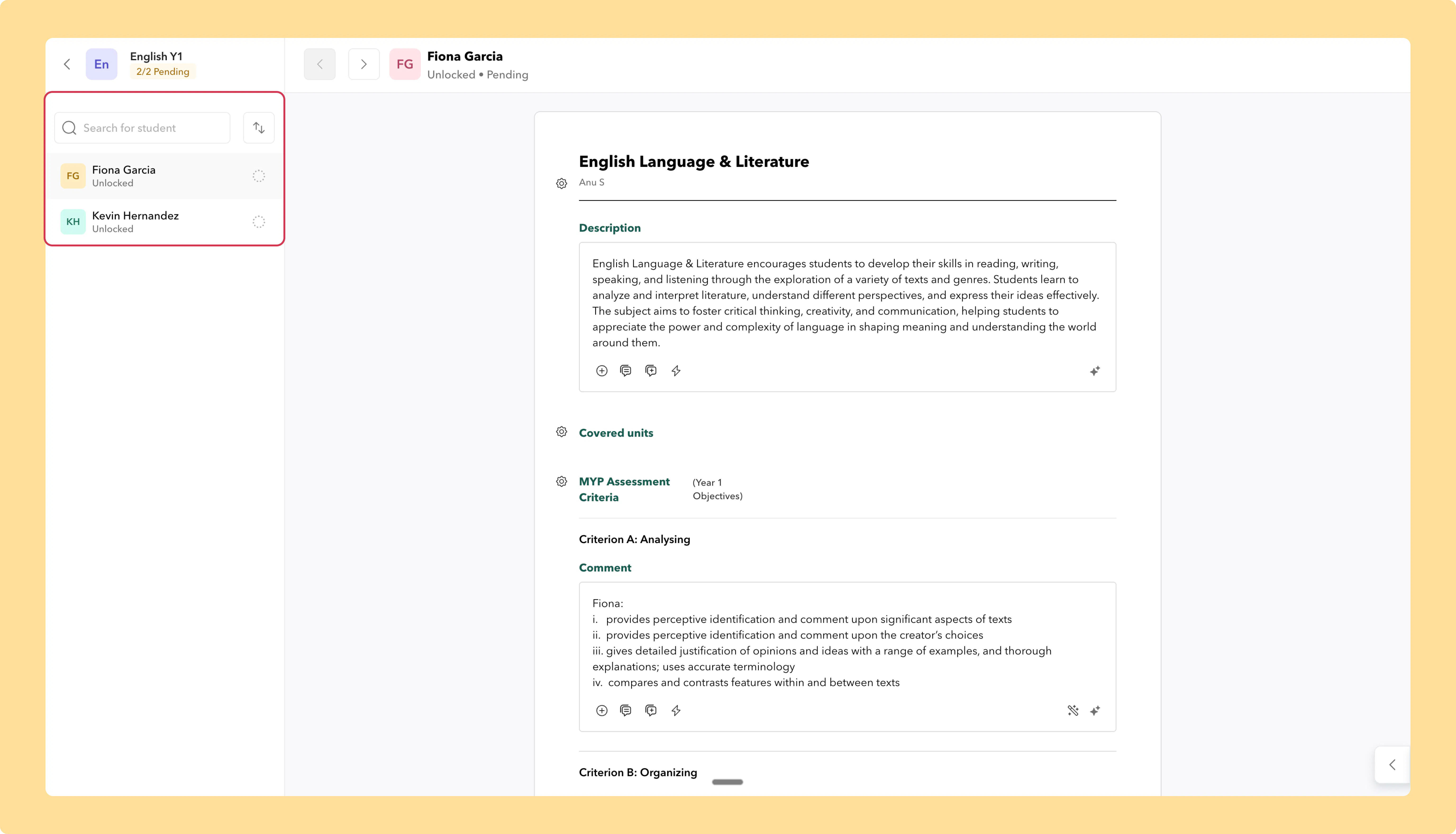The width and height of the screenshot is (1456, 834).
Task: Expand the right side panel chevron
Action: (1392, 765)
